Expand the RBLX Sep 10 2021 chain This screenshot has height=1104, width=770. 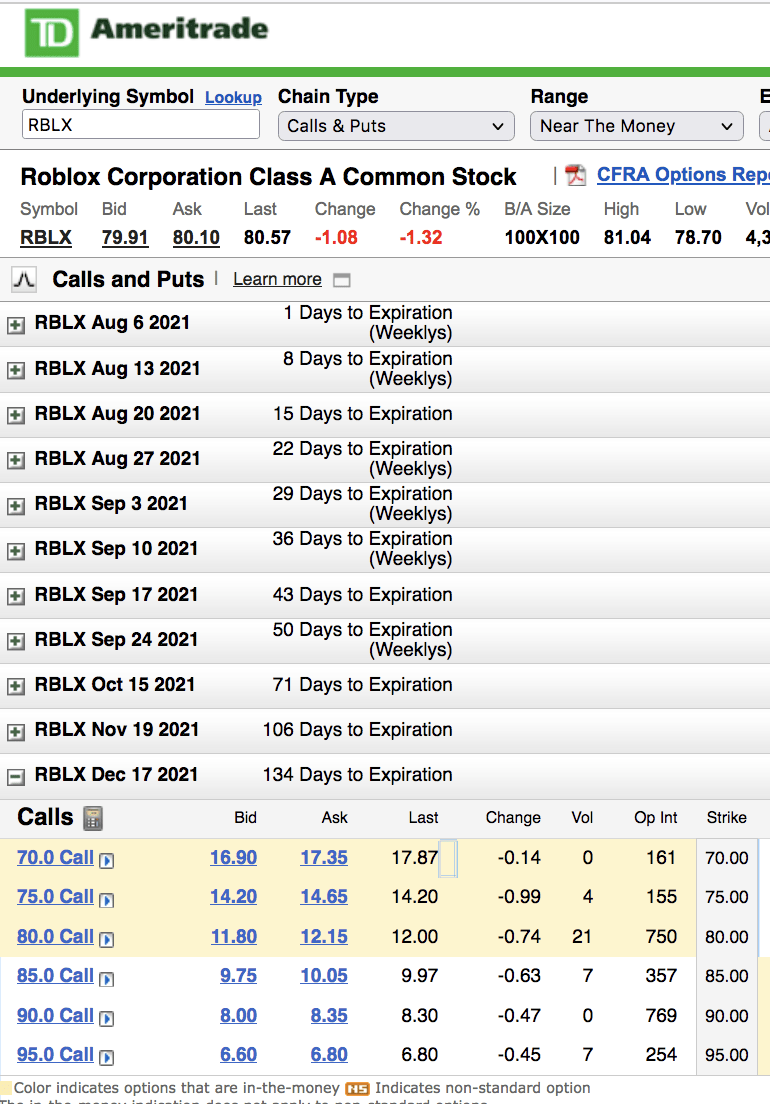[x=15, y=551]
